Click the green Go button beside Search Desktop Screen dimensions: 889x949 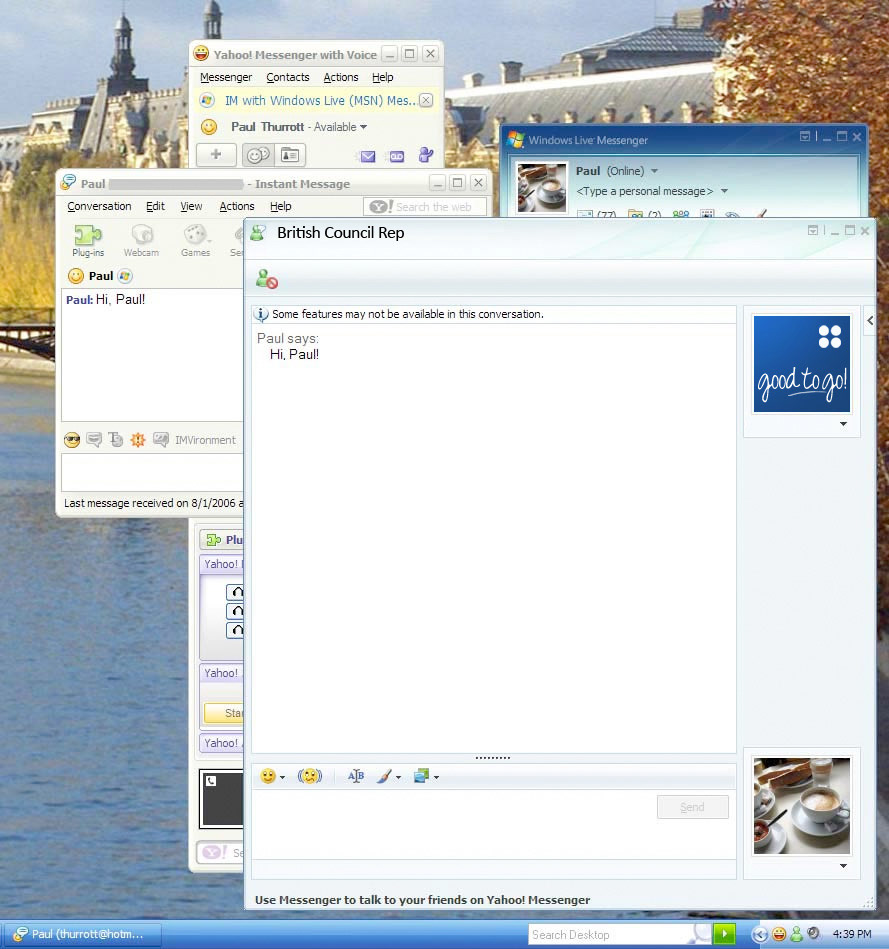click(724, 934)
